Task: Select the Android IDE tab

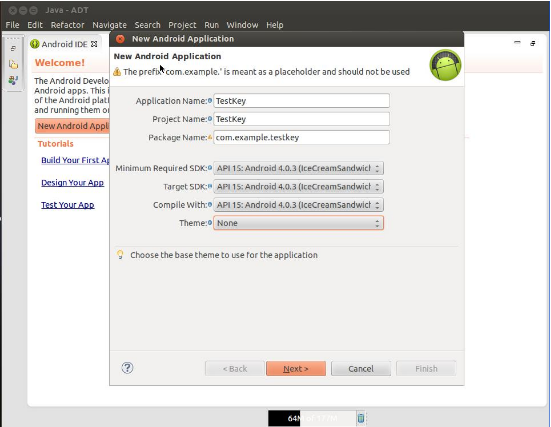Action: pyautogui.click(x=64, y=44)
